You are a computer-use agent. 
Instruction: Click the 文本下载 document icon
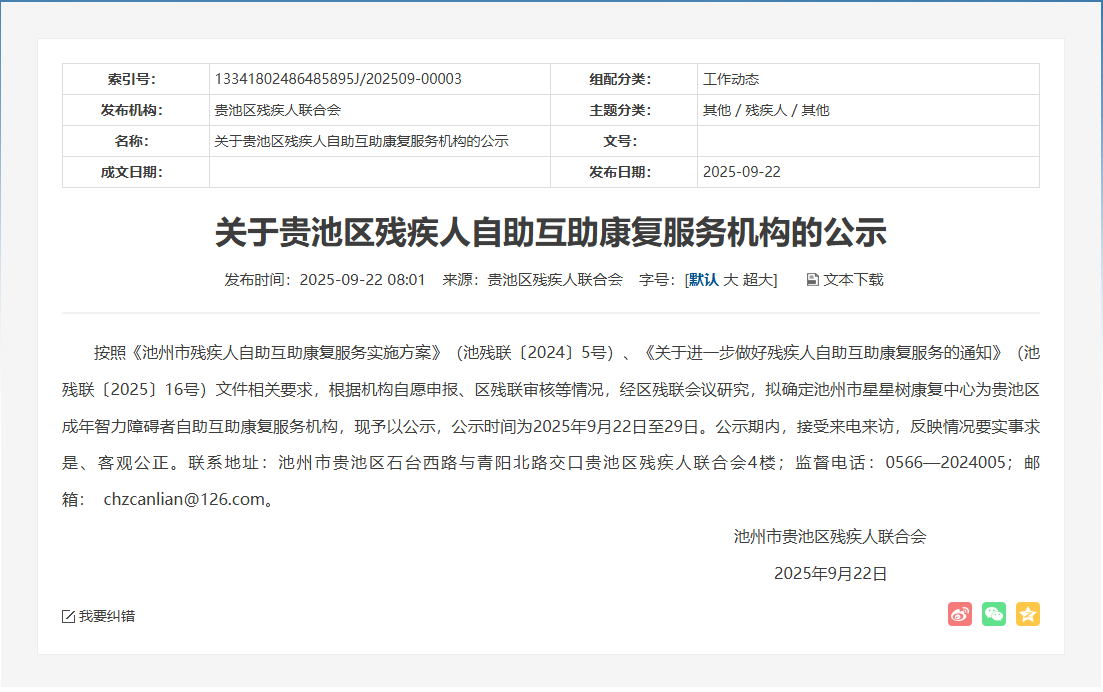pos(812,280)
